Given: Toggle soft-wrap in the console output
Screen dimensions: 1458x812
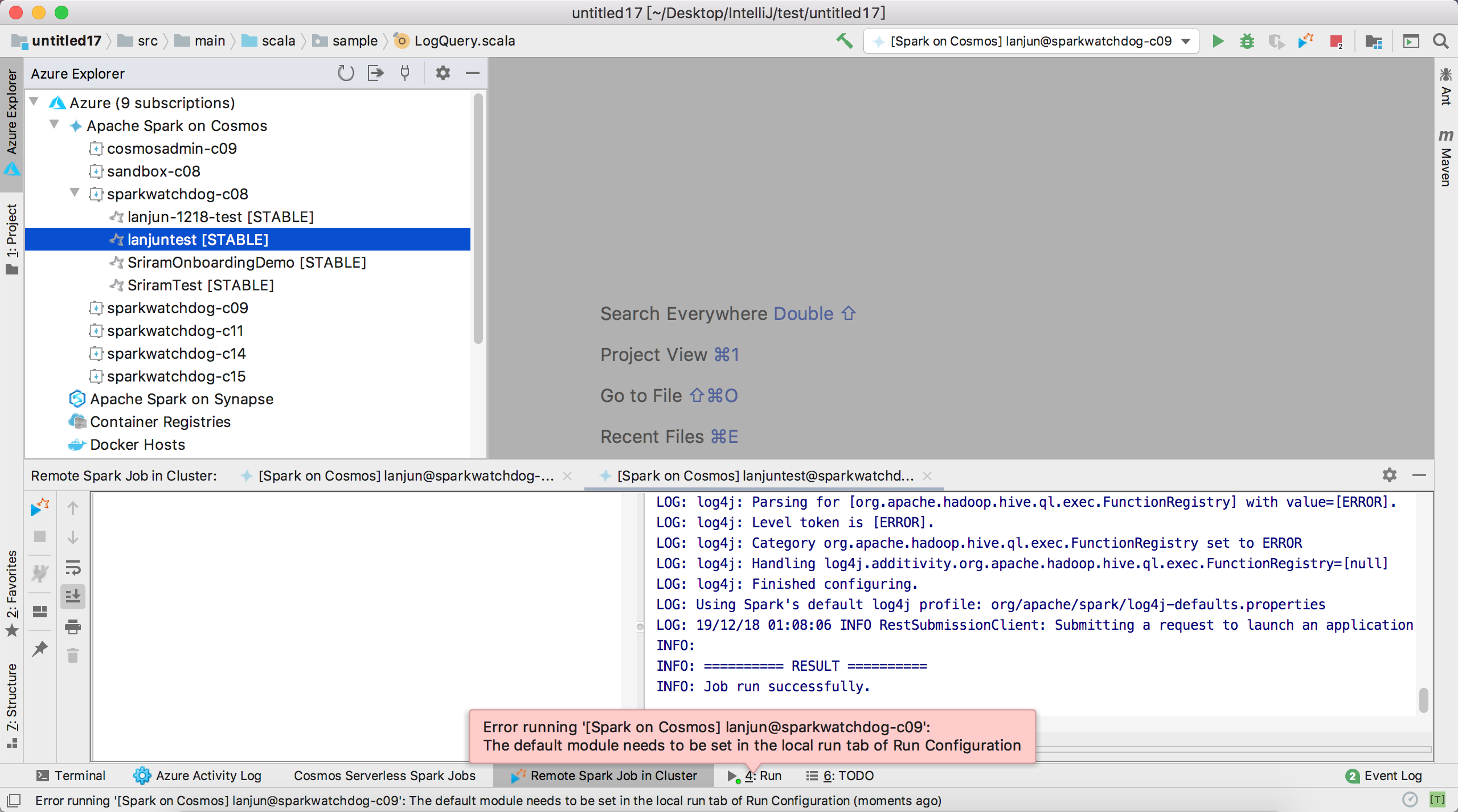Looking at the screenshot, I should [73, 568].
